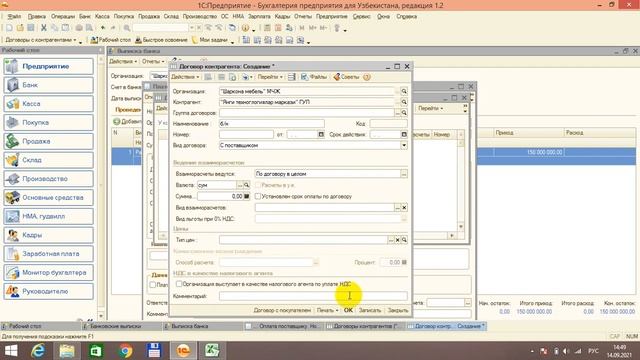Open Файлы in contract dialog toolbar

(x=313, y=77)
